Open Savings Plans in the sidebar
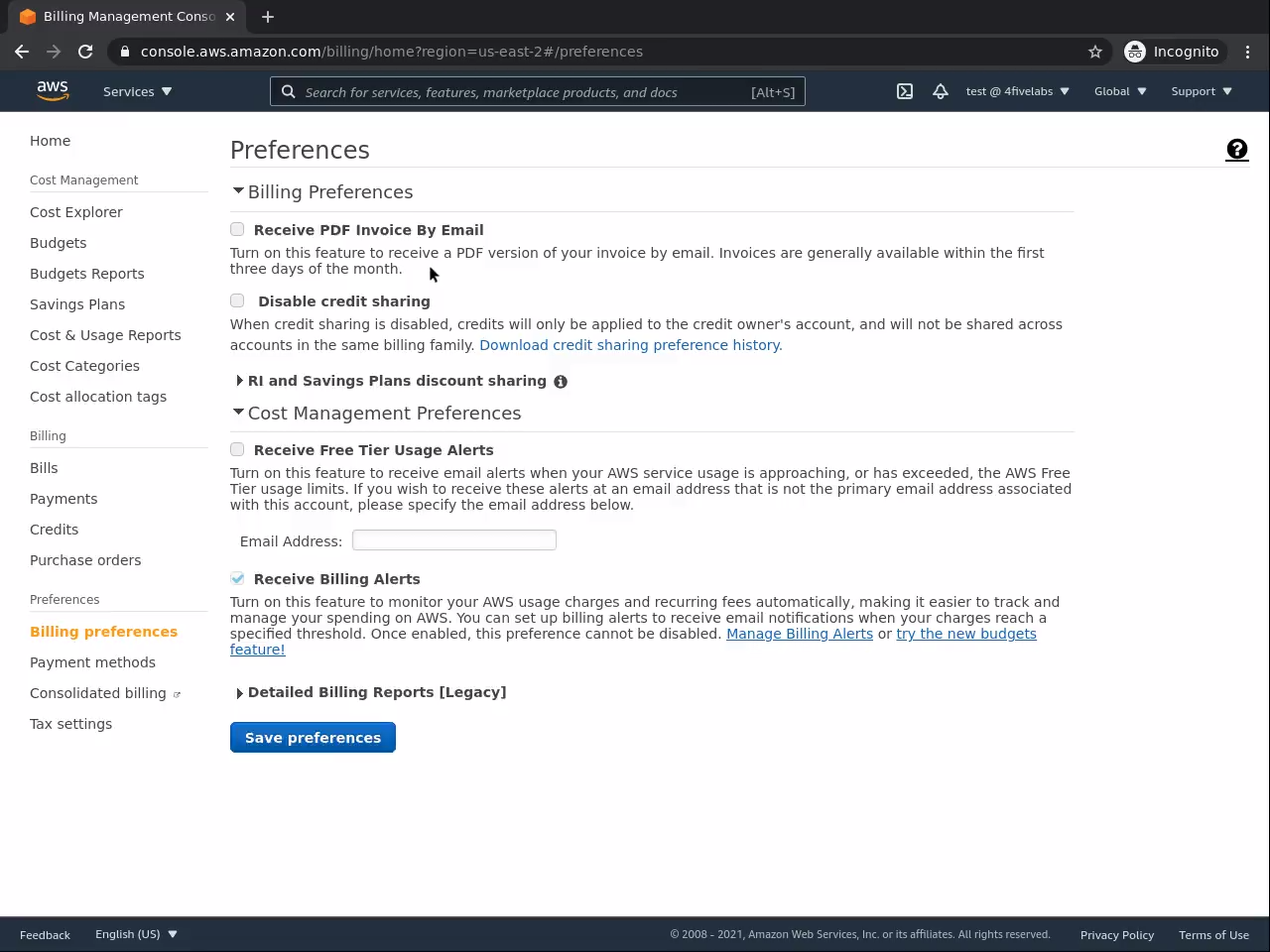Image resolution: width=1270 pixels, height=952 pixels. [77, 304]
